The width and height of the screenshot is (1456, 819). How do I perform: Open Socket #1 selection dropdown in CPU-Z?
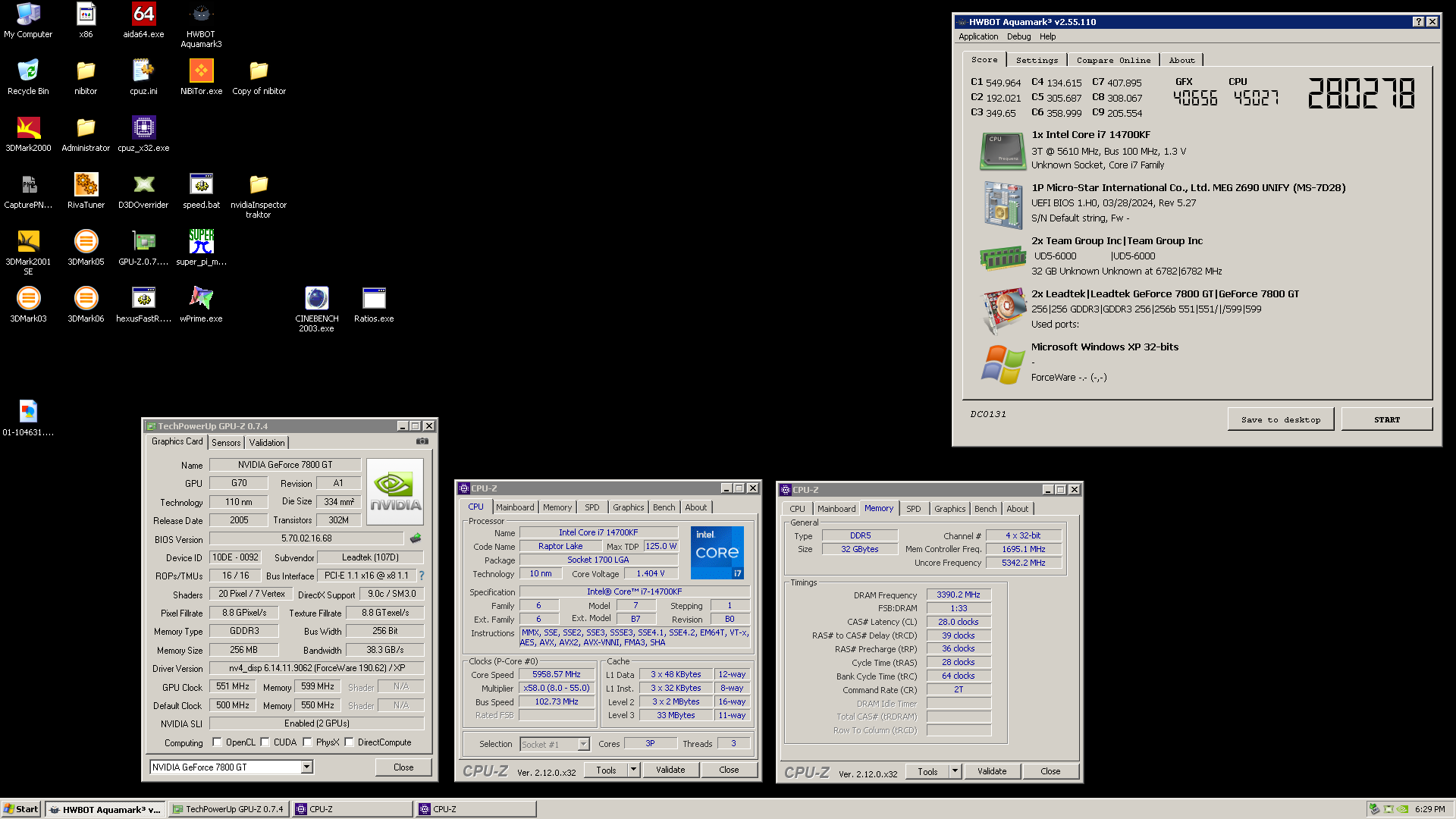pyautogui.click(x=583, y=745)
